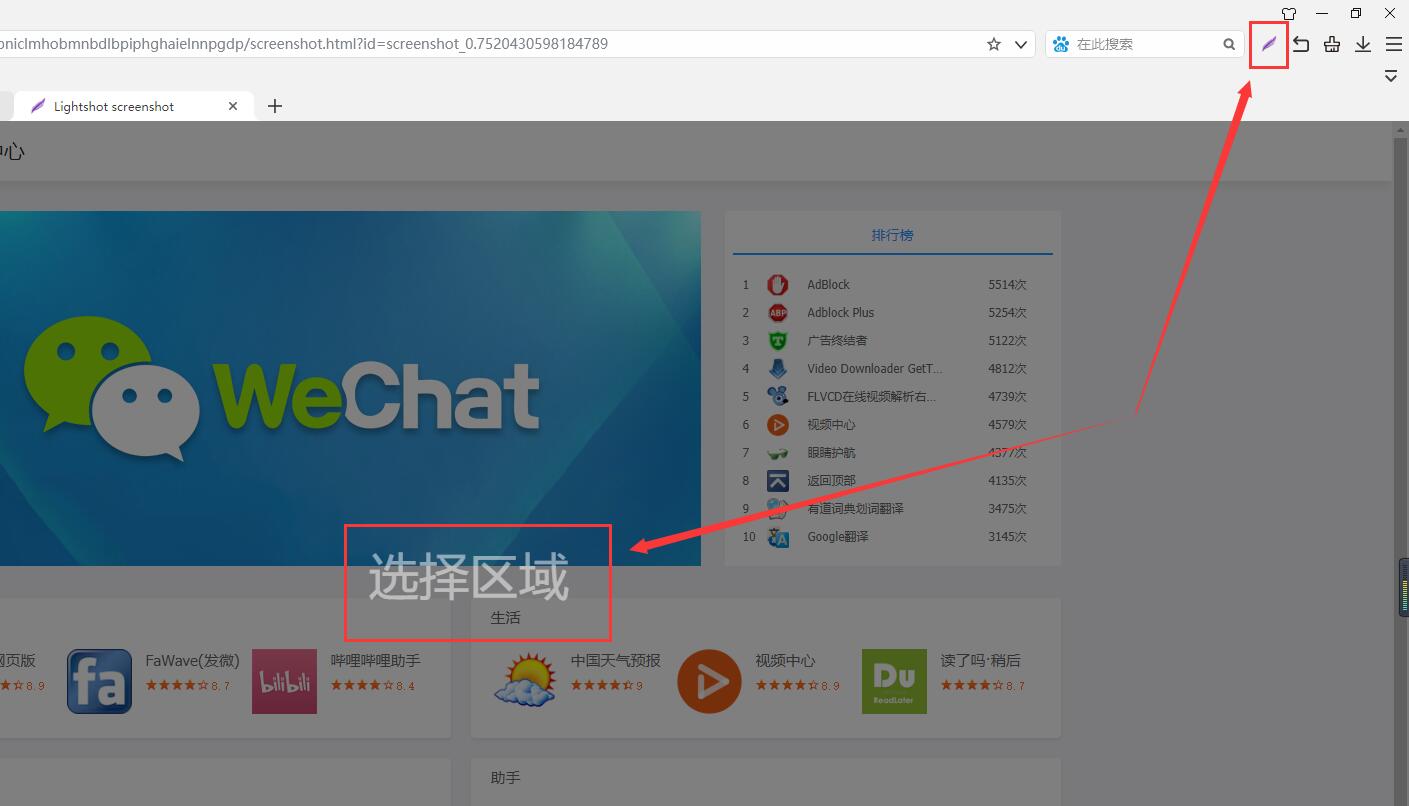The image size is (1409, 806).
Task: Click the Du ReadLater icon
Action: pos(893,681)
